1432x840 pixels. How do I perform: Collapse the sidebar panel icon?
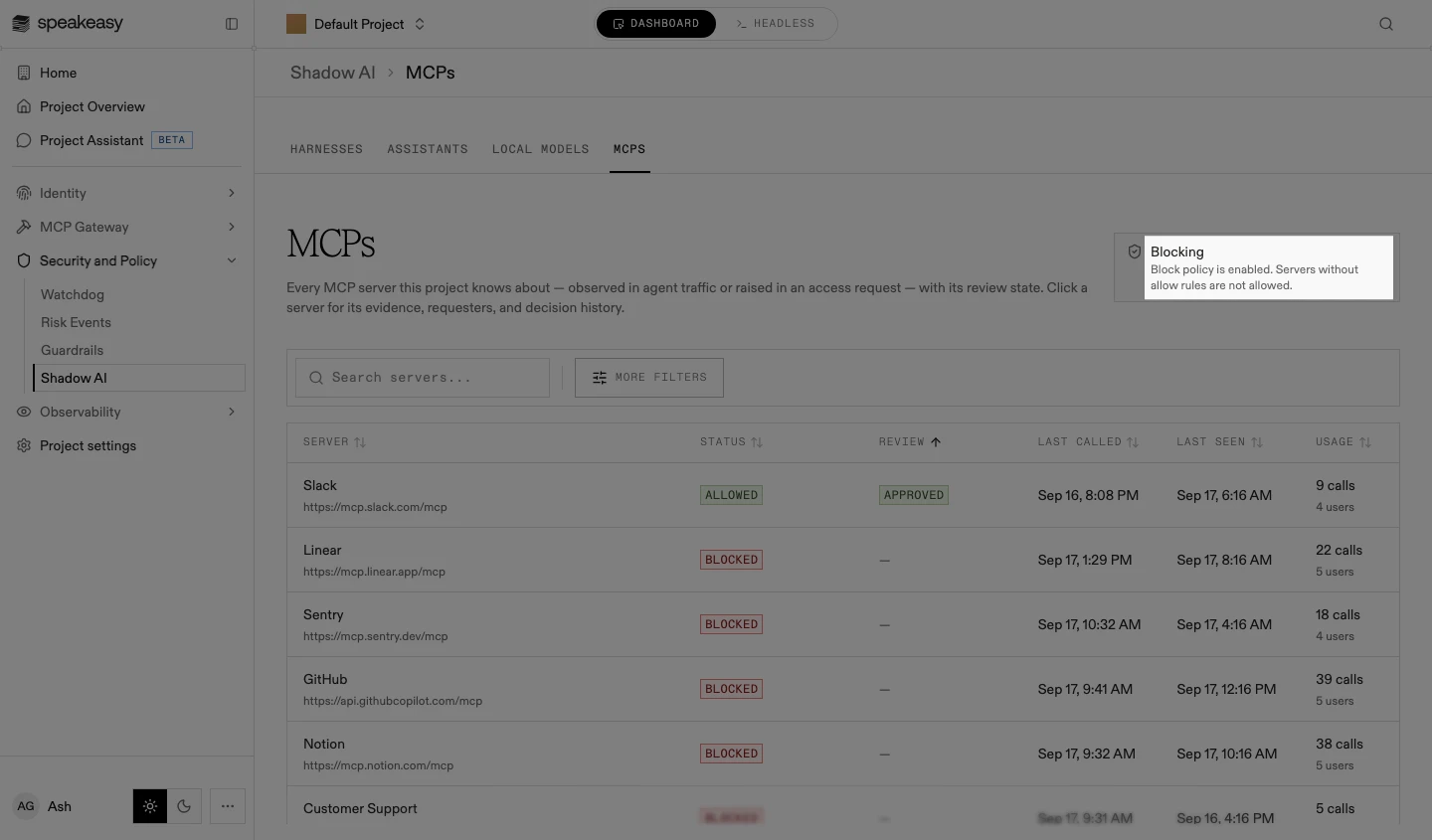coord(232,24)
